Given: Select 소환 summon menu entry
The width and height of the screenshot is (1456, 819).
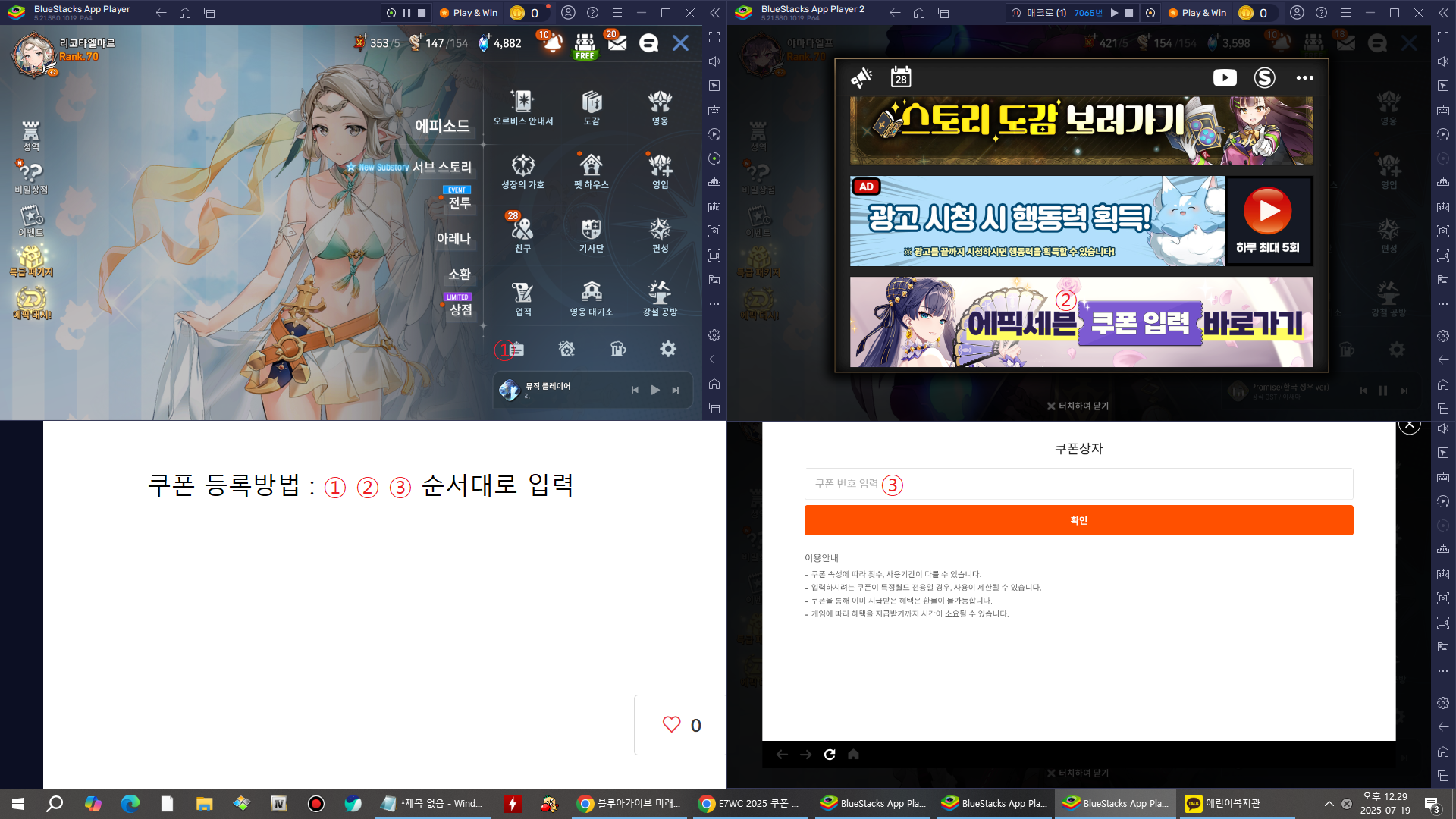Looking at the screenshot, I should coord(459,274).
